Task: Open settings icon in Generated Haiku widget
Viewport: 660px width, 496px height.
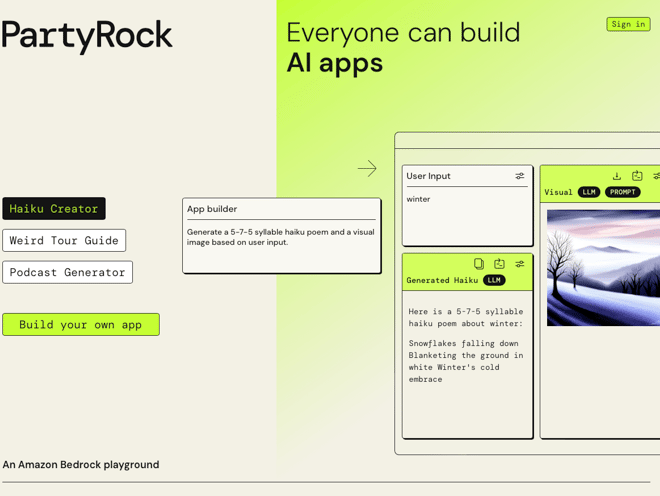Action: [x=520, y=264]
